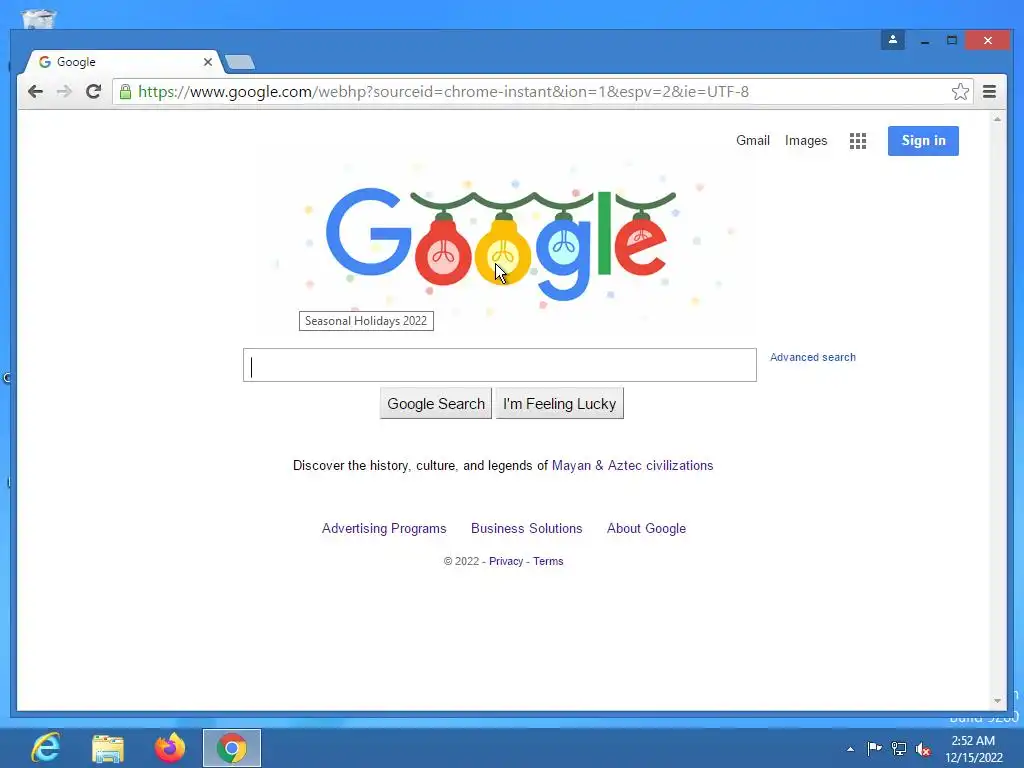Click the muted volume tray icon
Image resolution: width=1024 pixels, height=768 pixels.
(x=923, y=749)
